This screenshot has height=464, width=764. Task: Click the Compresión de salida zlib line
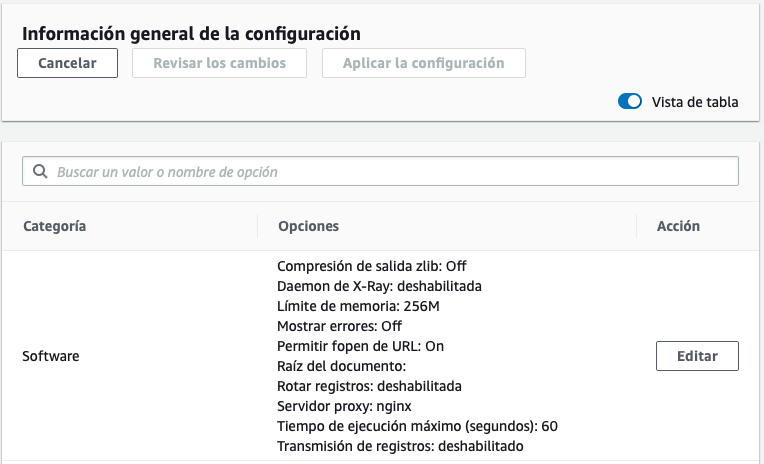coord(371,266)
